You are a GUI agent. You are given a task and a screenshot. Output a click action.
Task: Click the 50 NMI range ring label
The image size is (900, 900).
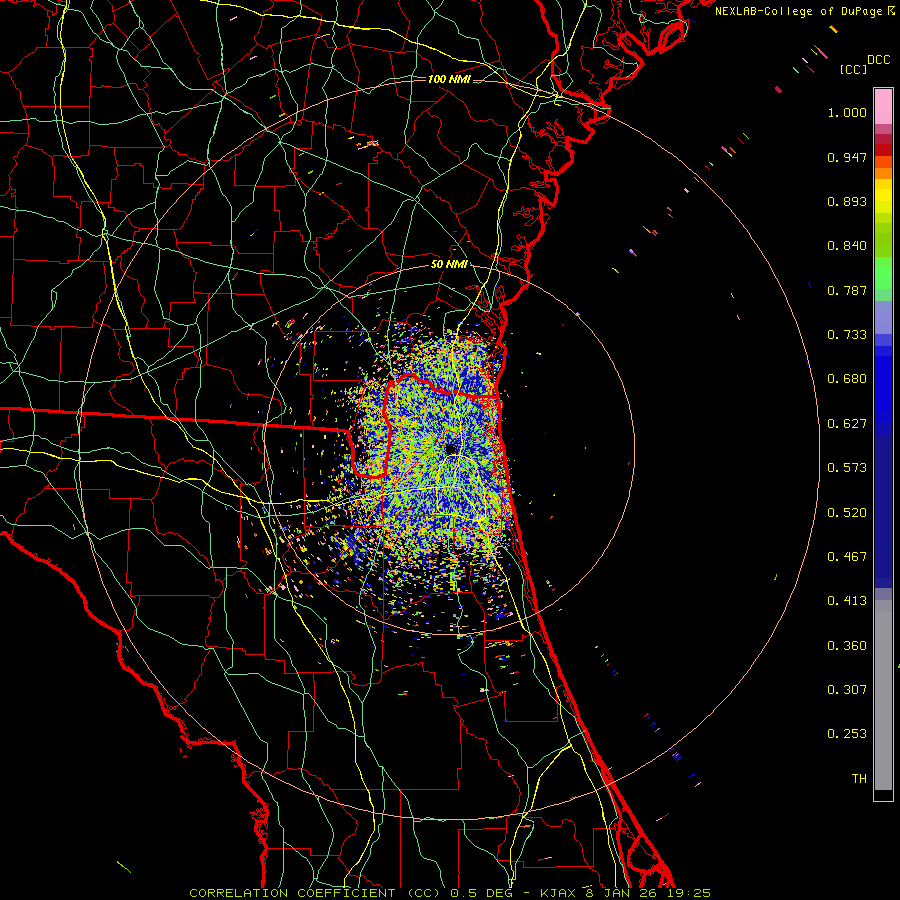[449, 265]
